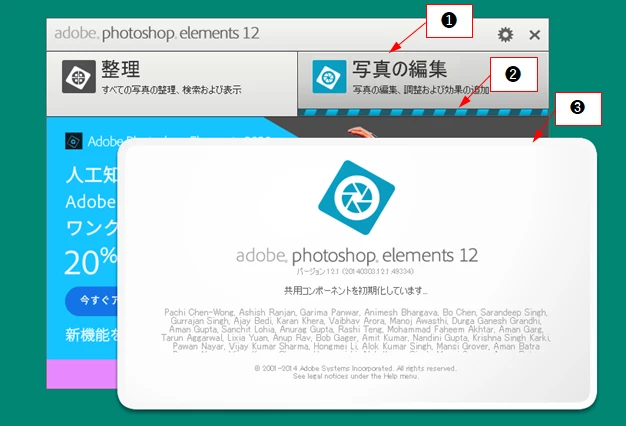Click the blue 今すぐ button in the ad

click(x=92, y=301)
